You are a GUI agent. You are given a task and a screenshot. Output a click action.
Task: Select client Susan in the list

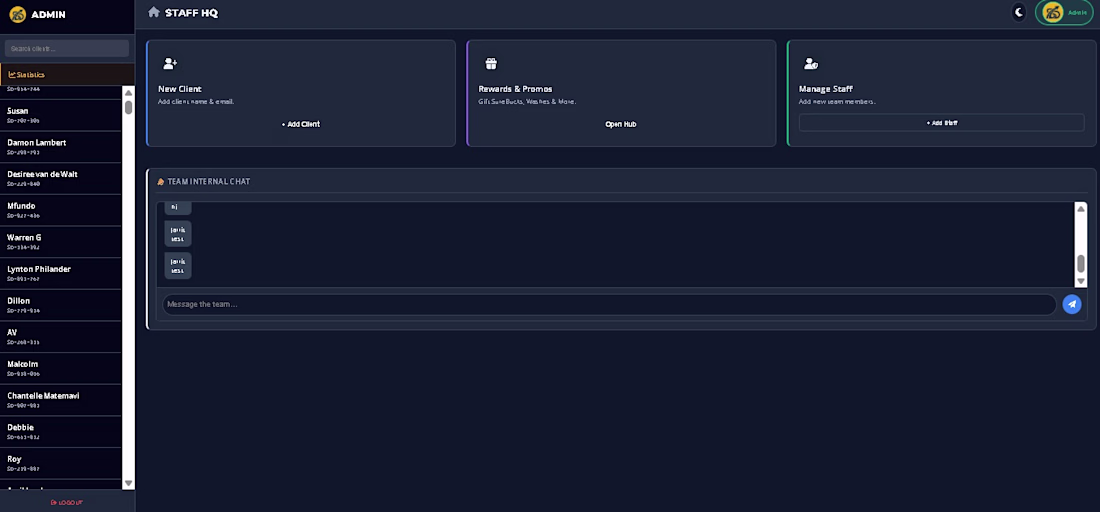click(x=60, y=115)
